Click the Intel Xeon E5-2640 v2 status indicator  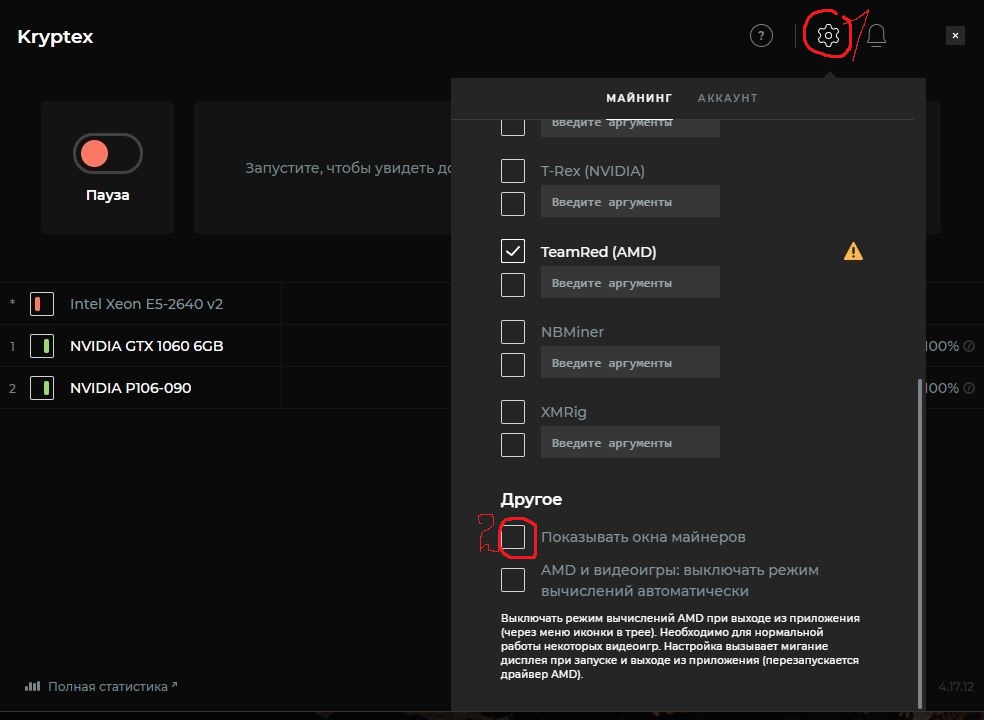tap(42, 304)
